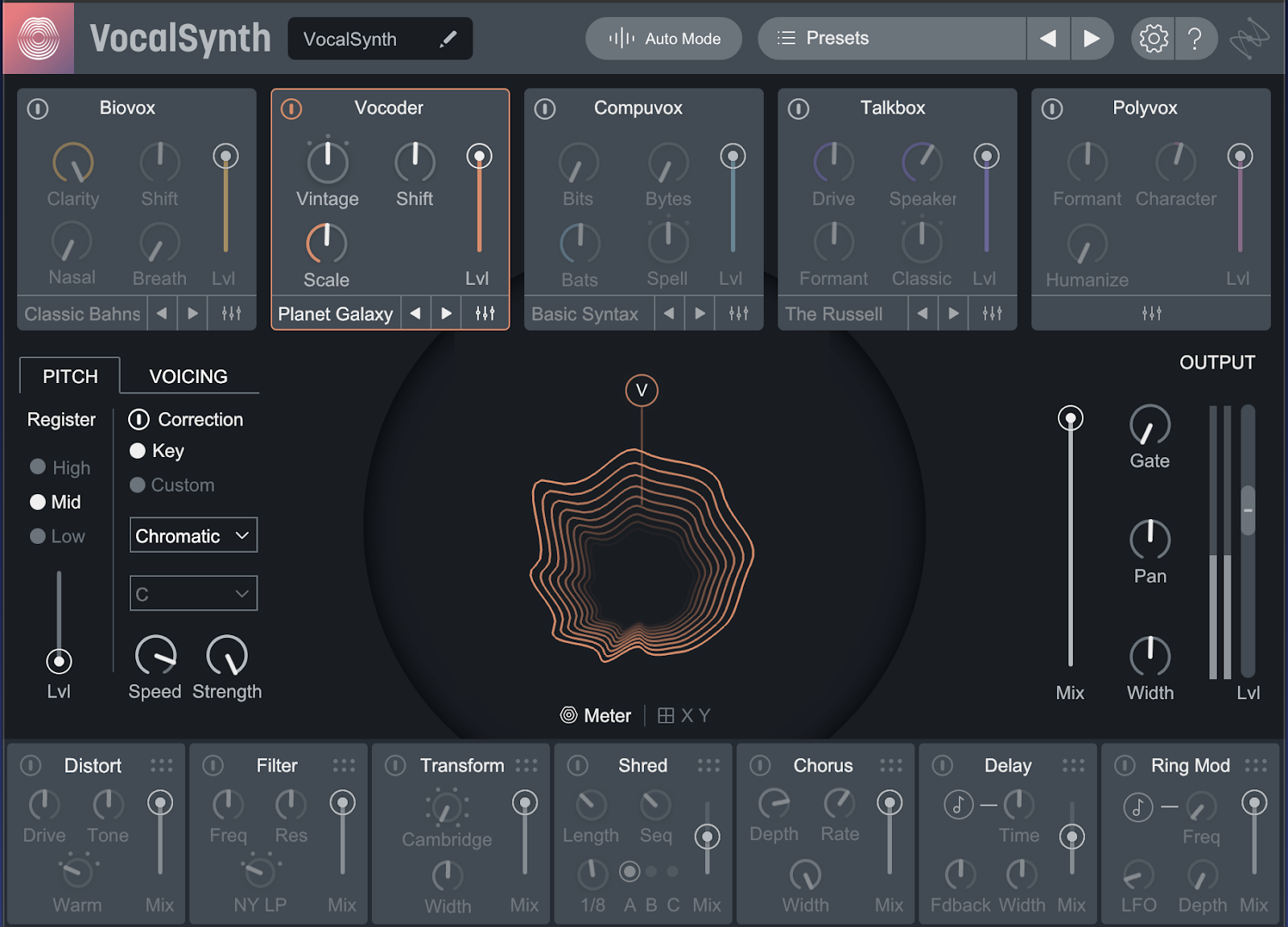This screenshot has height=927, width=1288.
Task: Switch to the VOICING tab
Action: 188,376
